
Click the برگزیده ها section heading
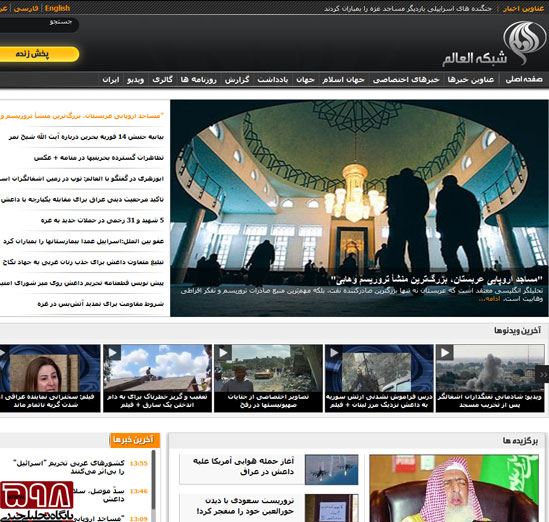coord(520,441)
